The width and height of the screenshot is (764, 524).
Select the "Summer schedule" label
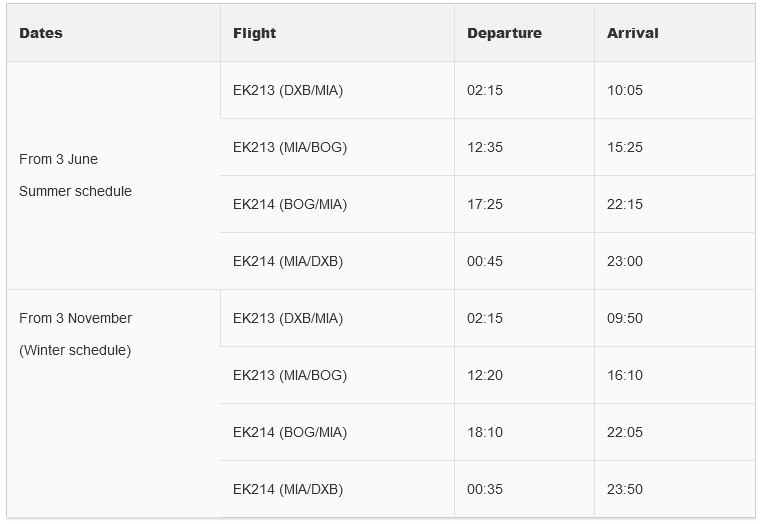[x=75, y=191]
